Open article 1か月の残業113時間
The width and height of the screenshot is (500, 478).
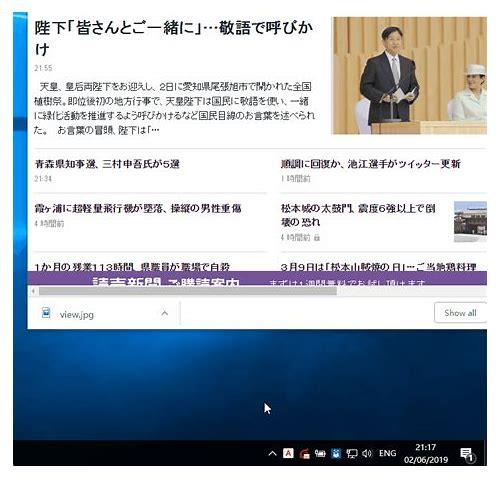click(x=132, y=267)
